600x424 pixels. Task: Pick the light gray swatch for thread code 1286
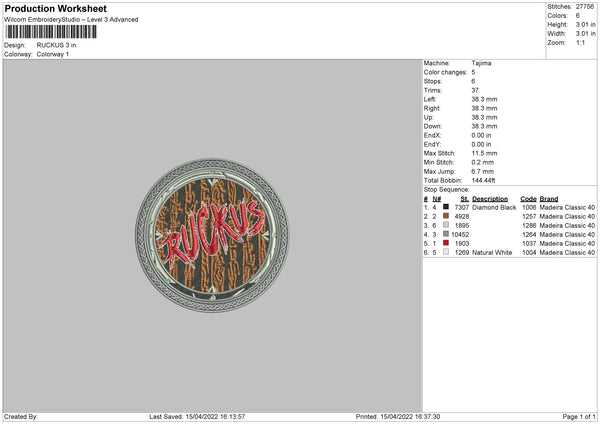(x=447, y=225)
